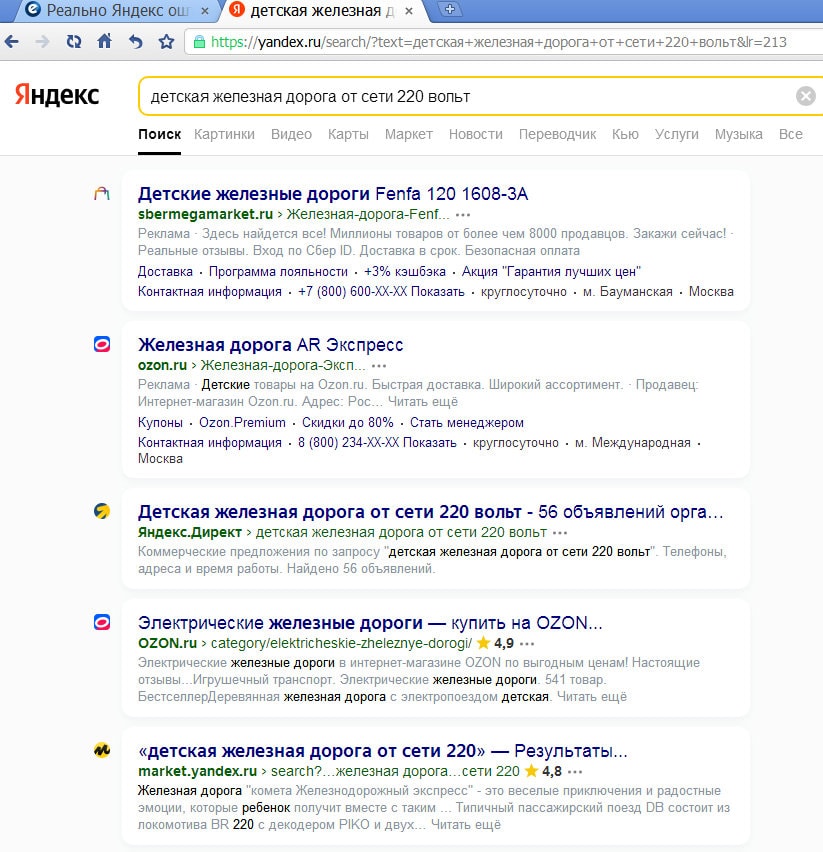Click Ozon favicon beside AR Экспресс result
Viewport: 823px width, 852px height.
click(x=102, y=344)
